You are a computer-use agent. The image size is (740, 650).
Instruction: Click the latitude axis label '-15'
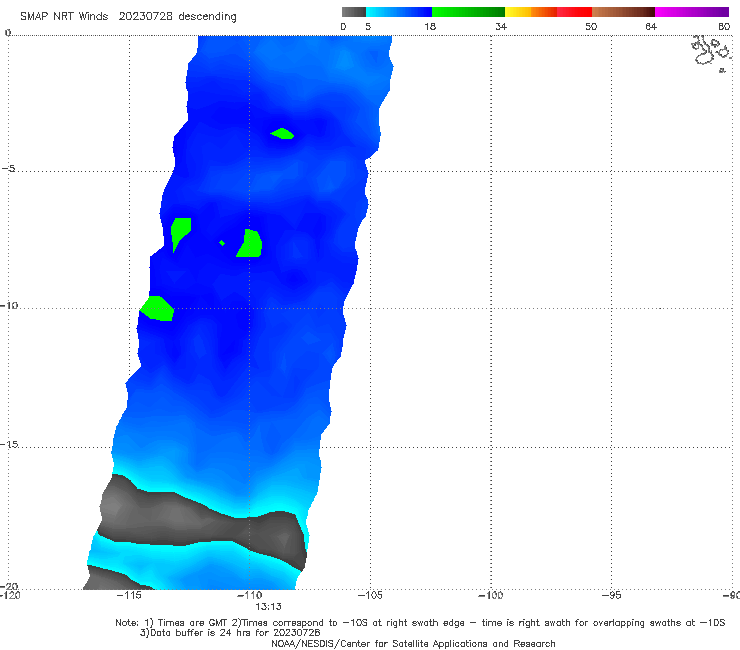pyautogui.click(x=9, y=445)
